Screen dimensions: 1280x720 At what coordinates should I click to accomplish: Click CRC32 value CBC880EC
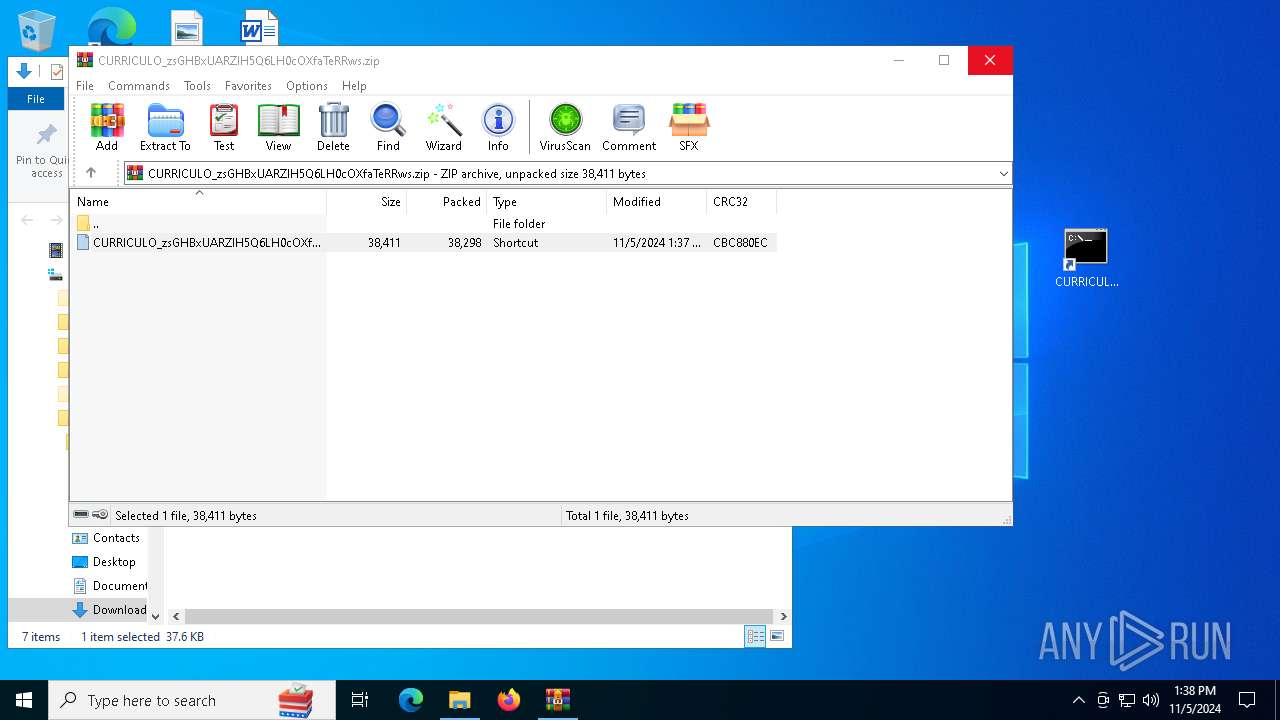[x=740, y=243]
